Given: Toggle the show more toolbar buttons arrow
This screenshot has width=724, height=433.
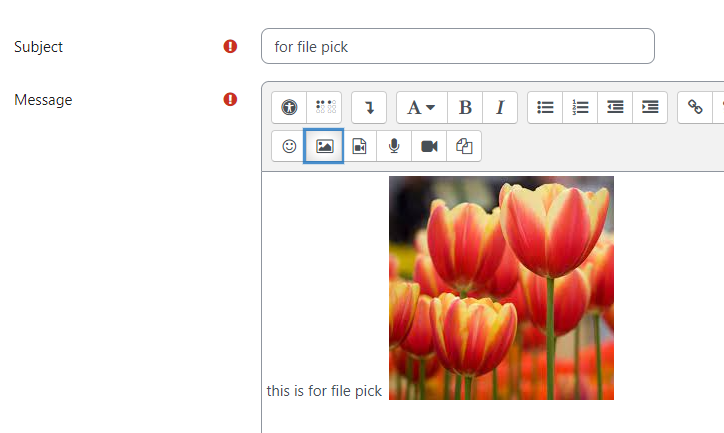Looking at the screenshot, I should (x=369, y=108).
